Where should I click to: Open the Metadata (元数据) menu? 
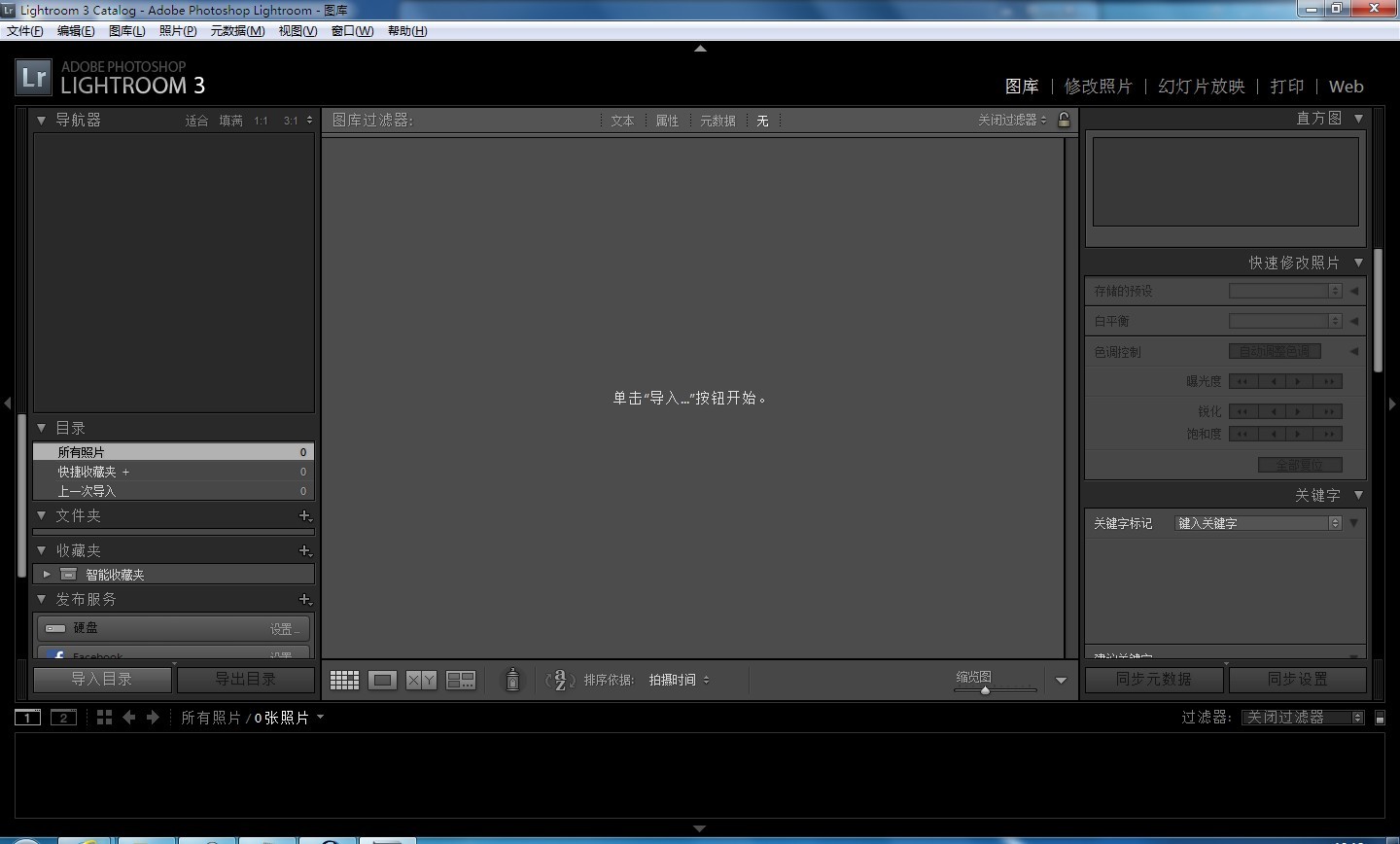click(237, 31)
